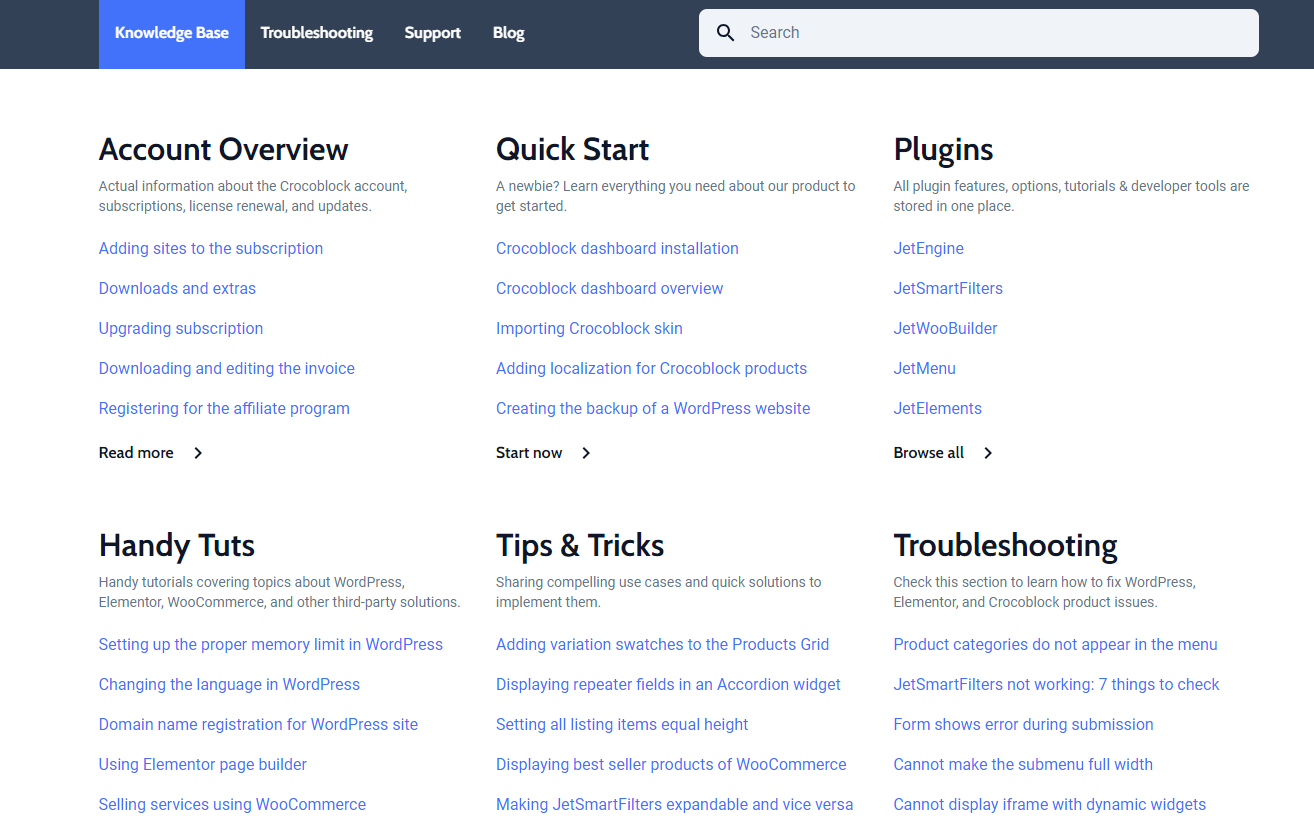
Task: Click arrow next to Read more
Action: click(198, 453)
